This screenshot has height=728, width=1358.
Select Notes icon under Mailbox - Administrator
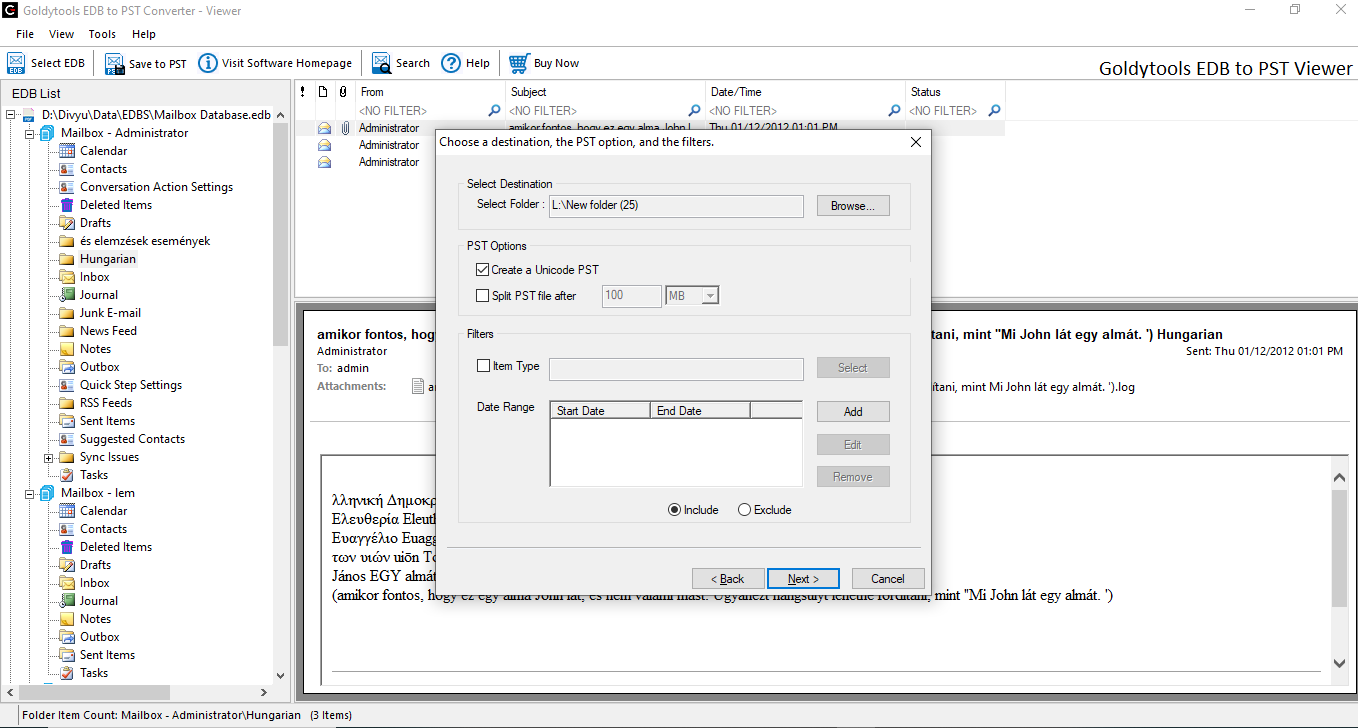[x=67, y=349]
